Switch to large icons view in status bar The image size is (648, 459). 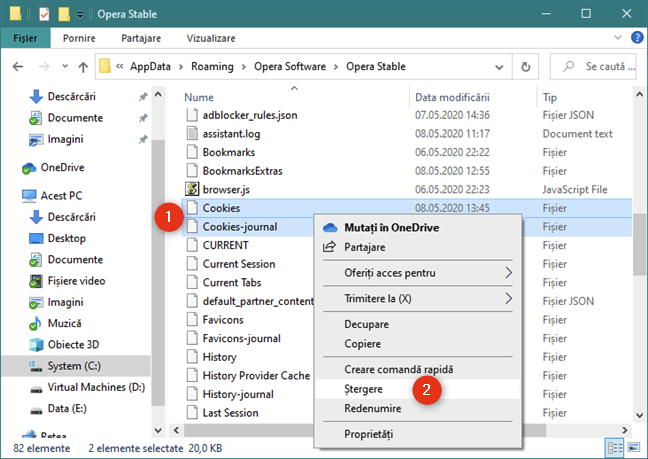click(x=632, y=446)
